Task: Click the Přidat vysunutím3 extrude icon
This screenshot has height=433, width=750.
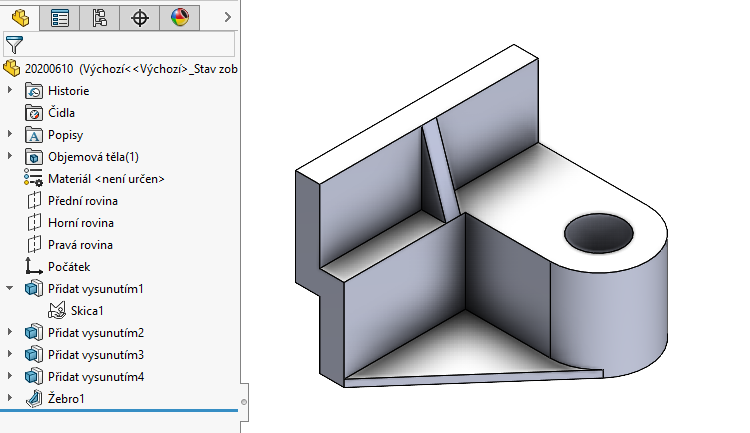Action: tap(33, 355)
